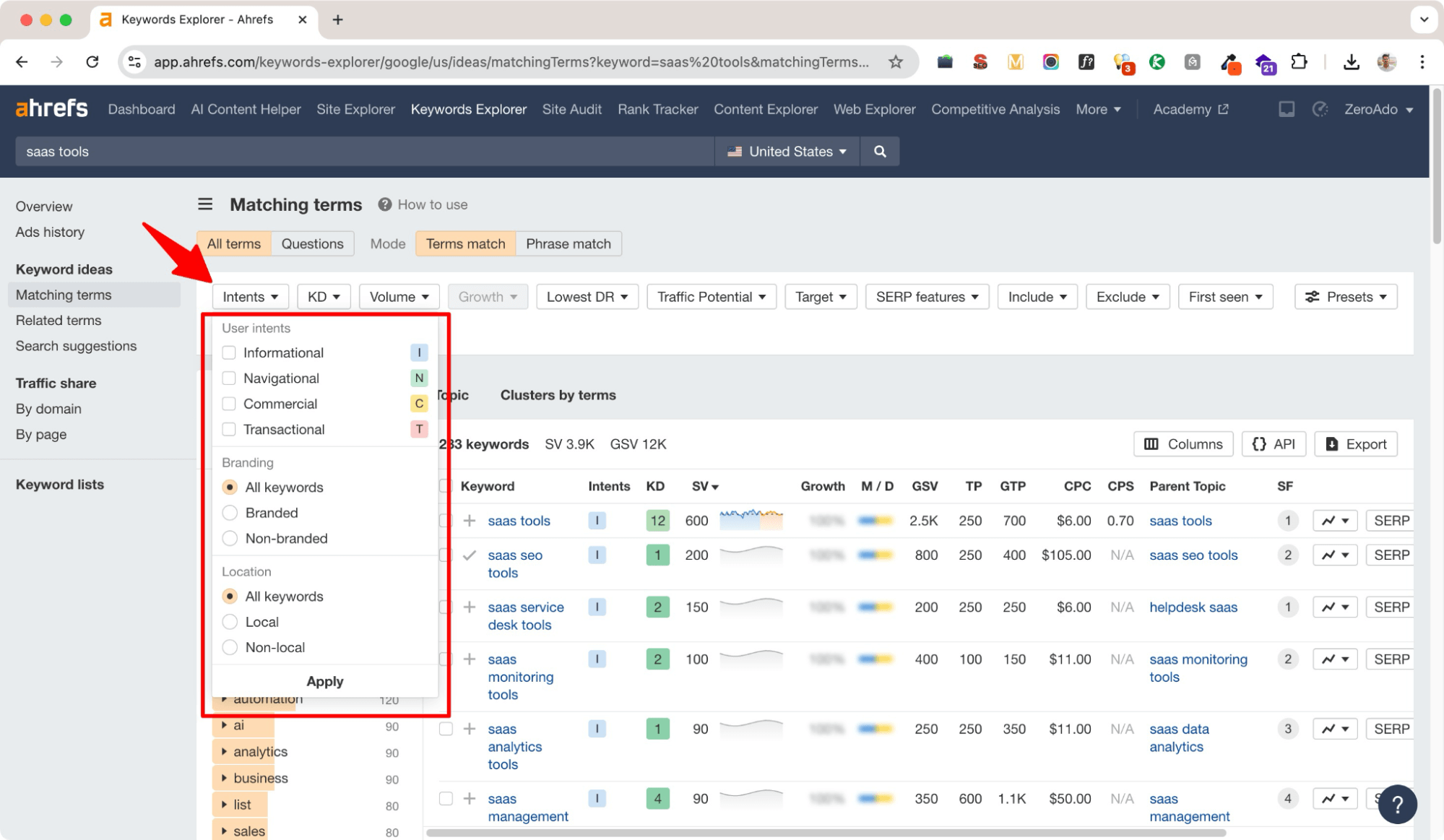The height and width of the screenshot is (840, 1444).
Task: Check the Informational intent checkbox
Action: pyautogui.click(x=229, y=352)
